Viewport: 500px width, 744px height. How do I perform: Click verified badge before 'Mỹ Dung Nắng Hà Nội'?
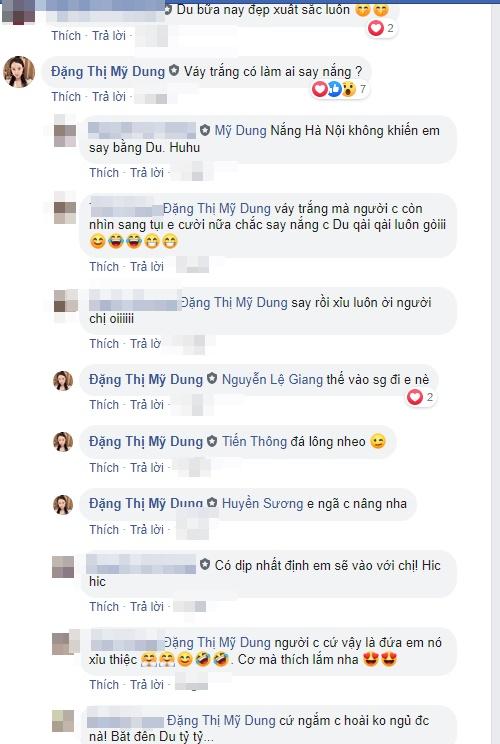205,130
